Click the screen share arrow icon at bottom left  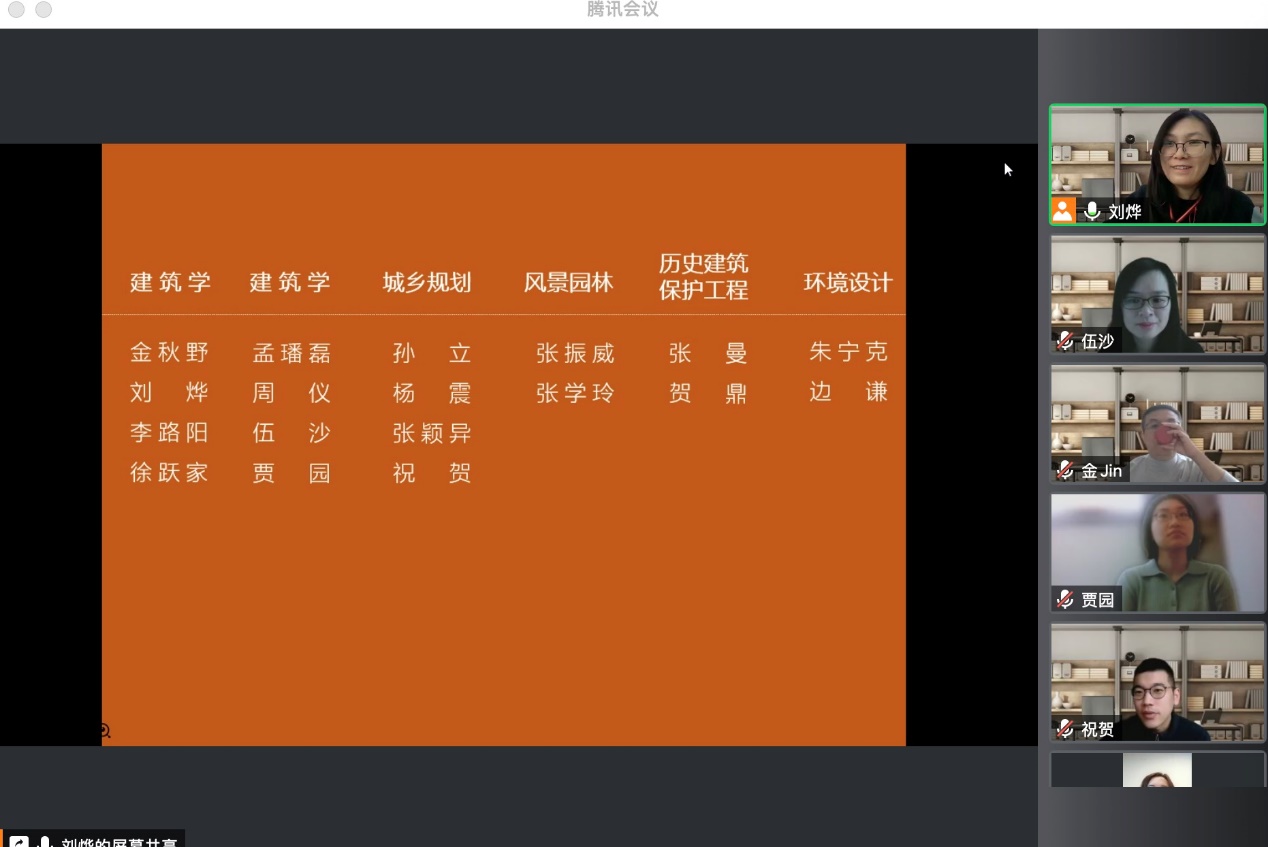(x=19, y=842)
